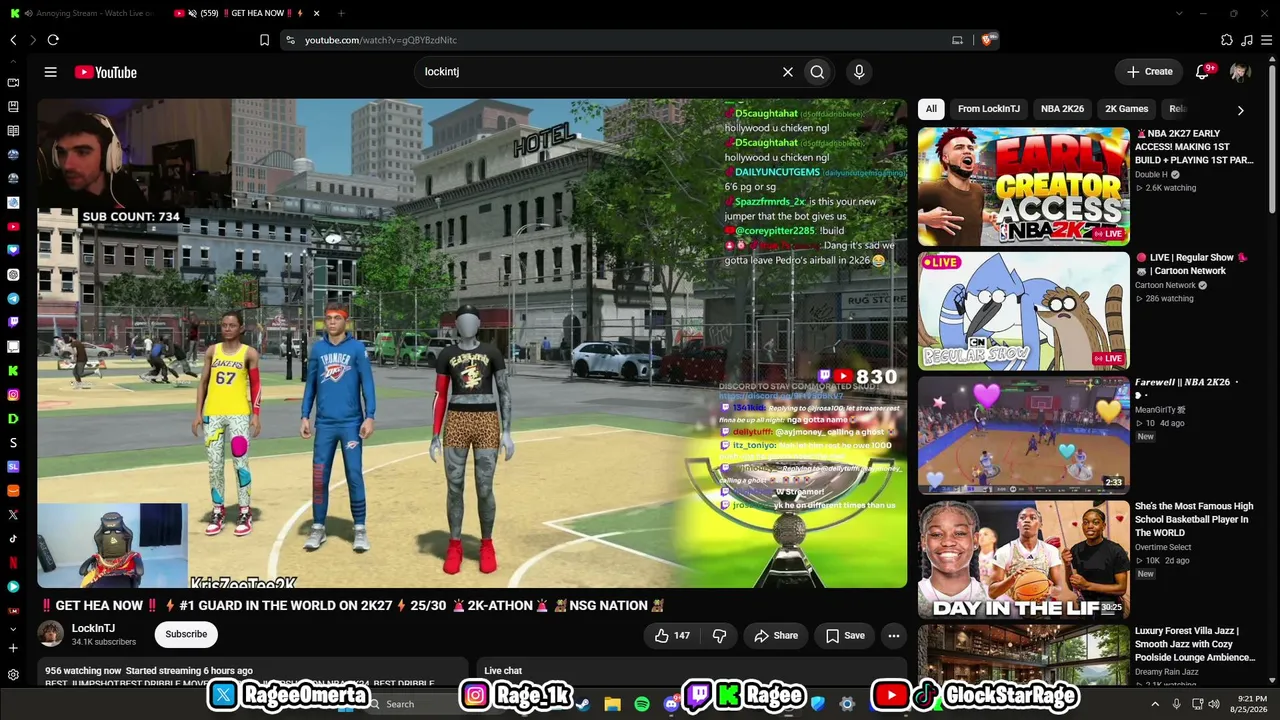The width and height of the screenshot is (1280, 720).
Task: Open the tab search dropdown arrow
Action: coord(1177,13)
